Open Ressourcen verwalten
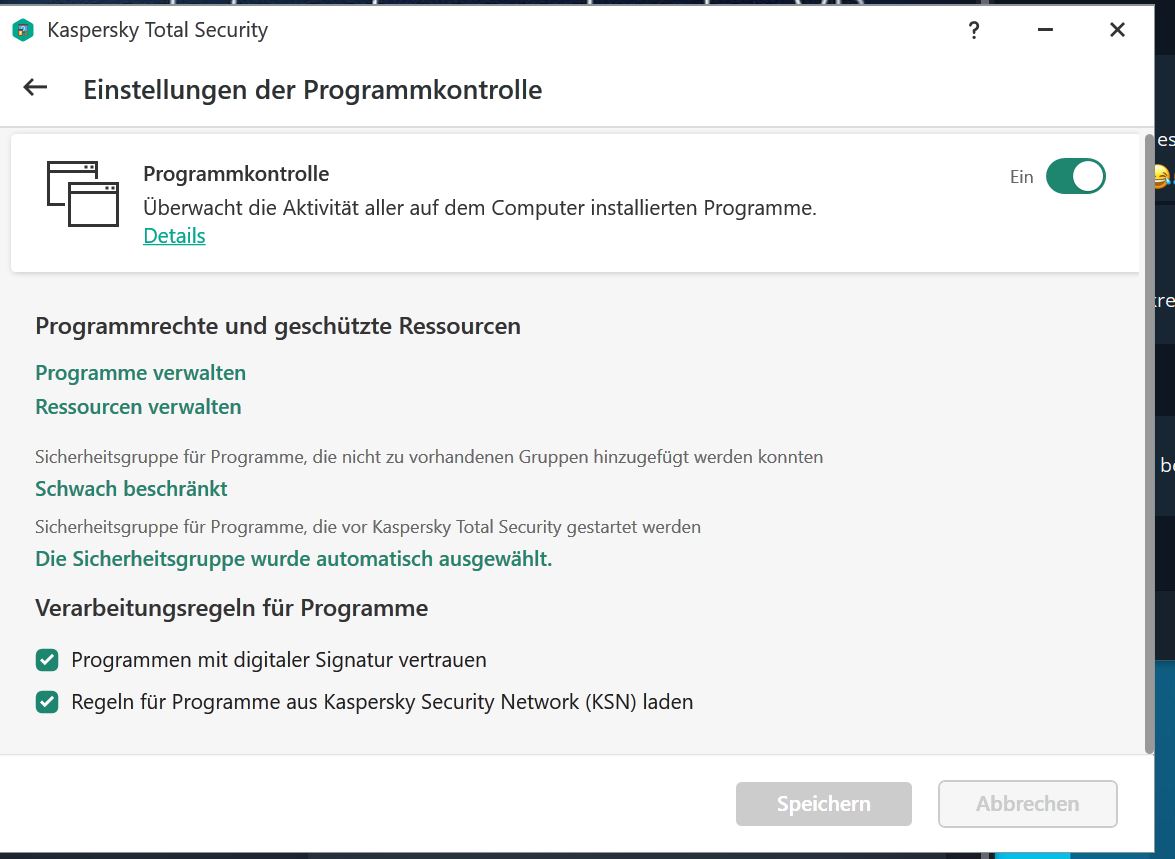The height and width of the screenshot is (859, 1175). click(x=138, y=406)
